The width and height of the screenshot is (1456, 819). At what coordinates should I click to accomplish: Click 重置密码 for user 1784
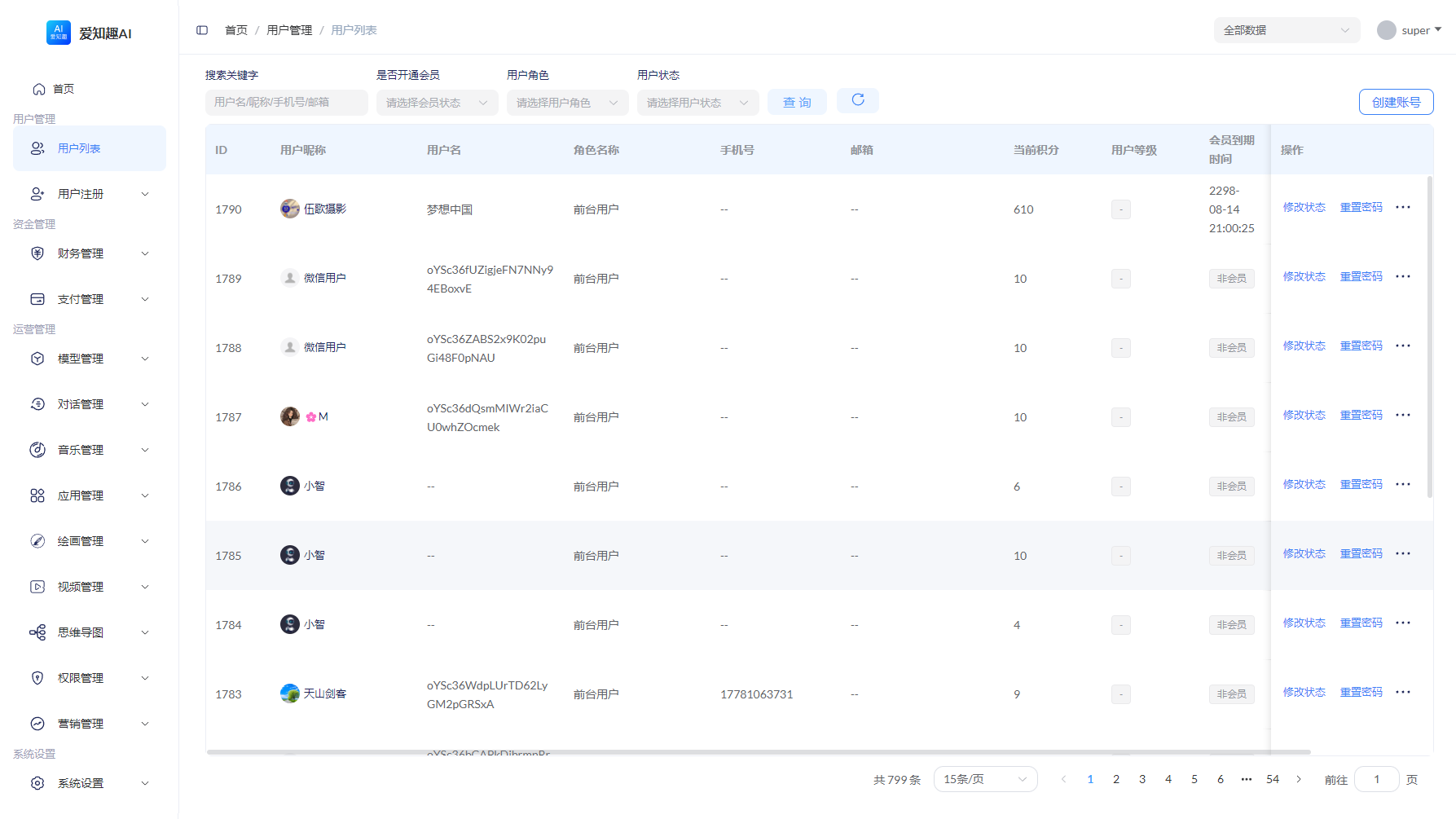click(1361, 623)
